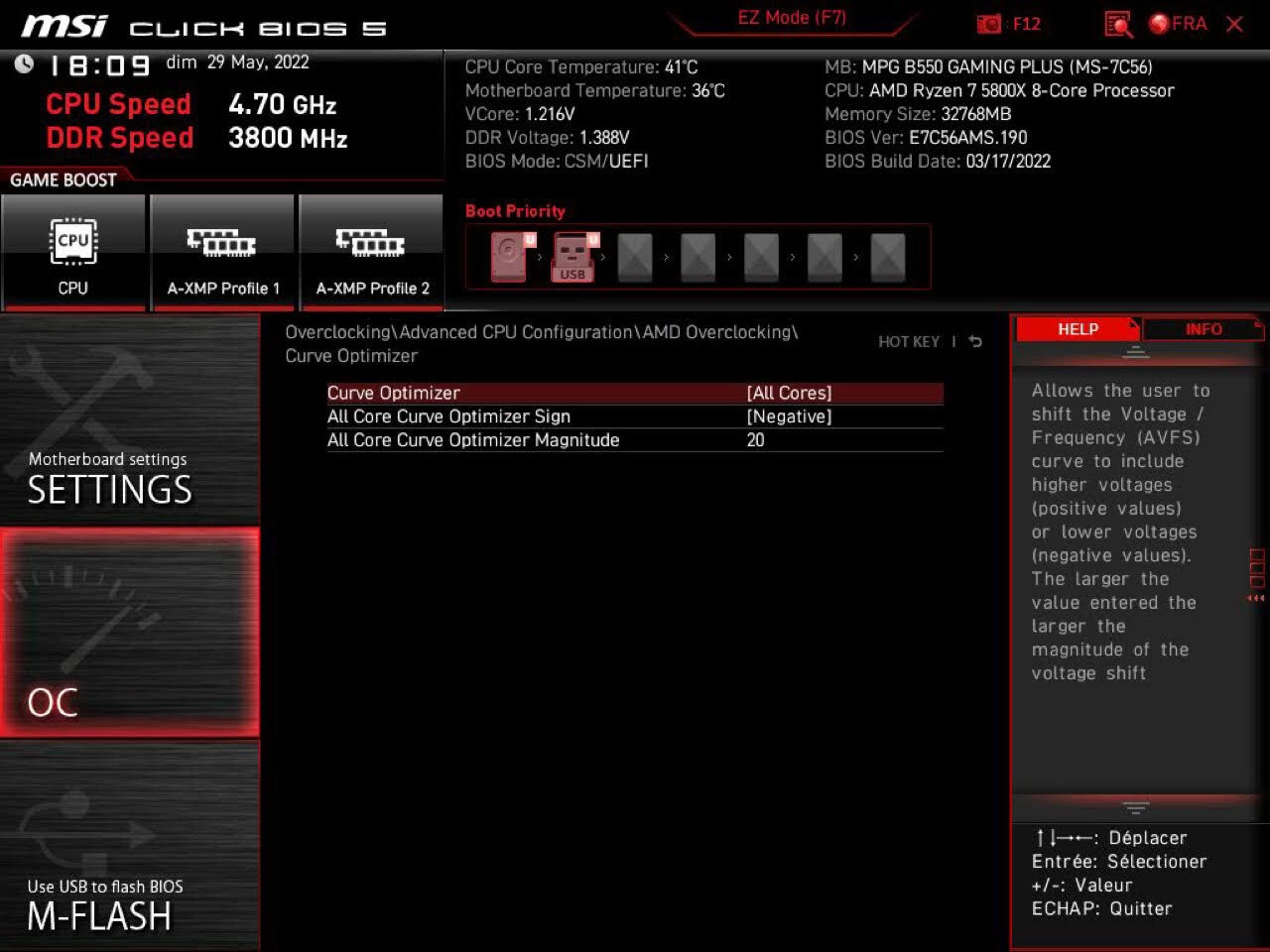1270x952 pixels.
Task: Click the 18:09 system time
Action: pyautogui.click(x=99, y=66)
